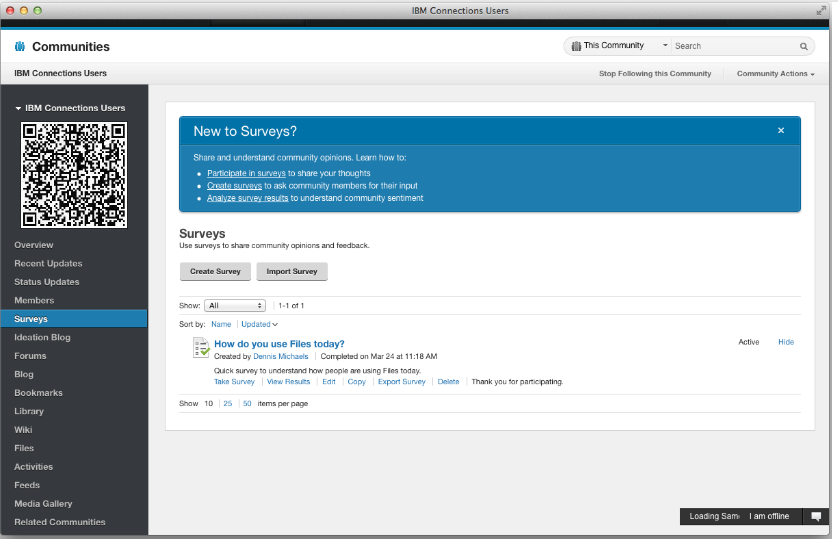Open Library in sidebar
The width and height of the screenshot is (838, 543).
coord(29,411)
